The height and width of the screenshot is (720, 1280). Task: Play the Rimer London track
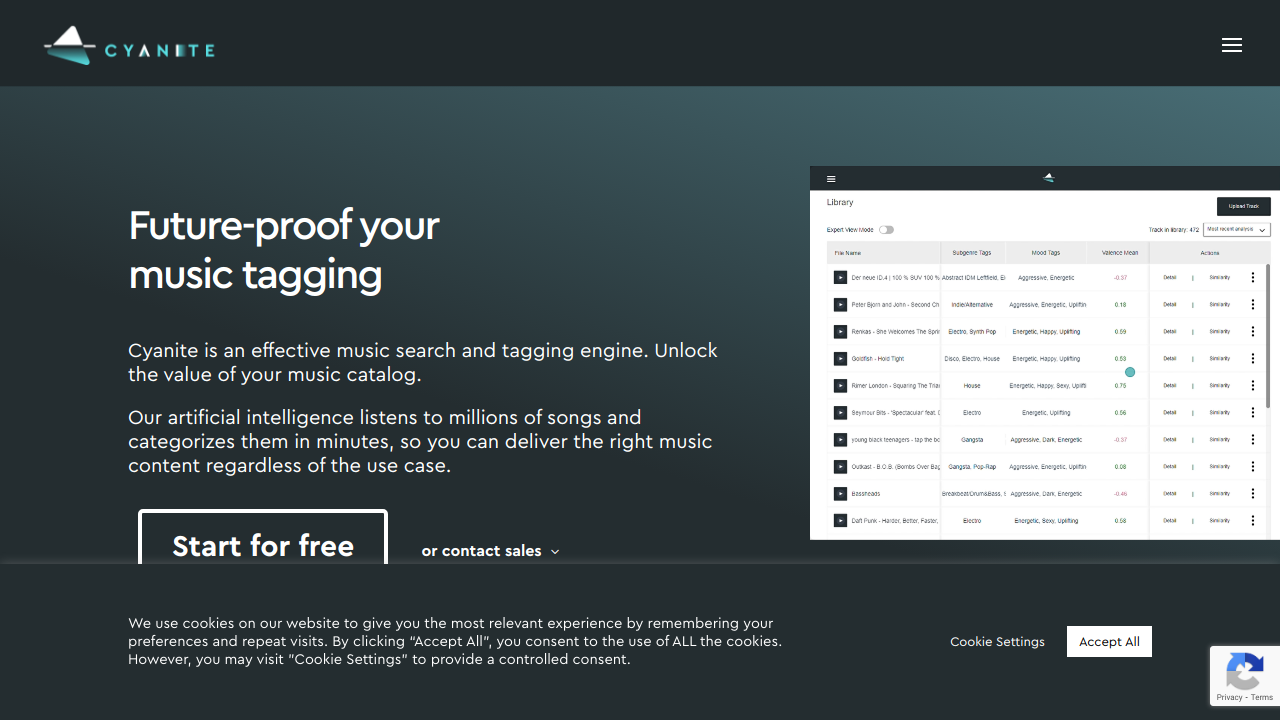840,385
